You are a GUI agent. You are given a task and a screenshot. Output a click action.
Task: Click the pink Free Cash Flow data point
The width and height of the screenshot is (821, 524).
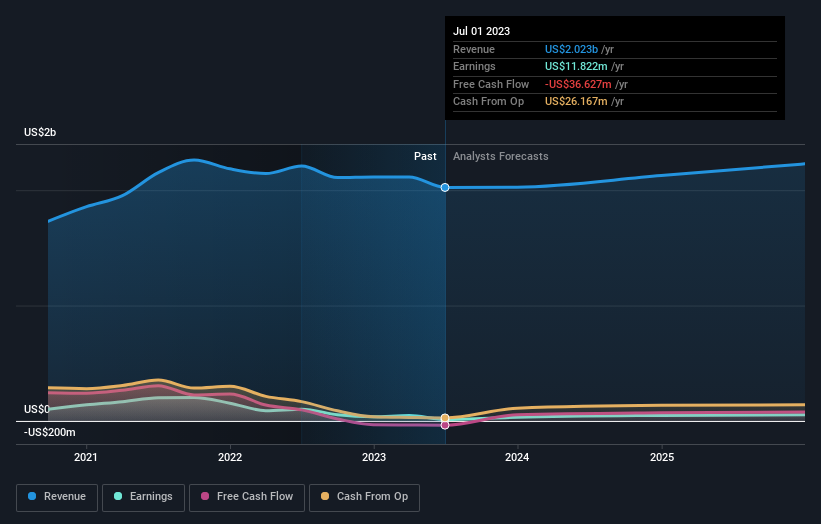(445, 426)
